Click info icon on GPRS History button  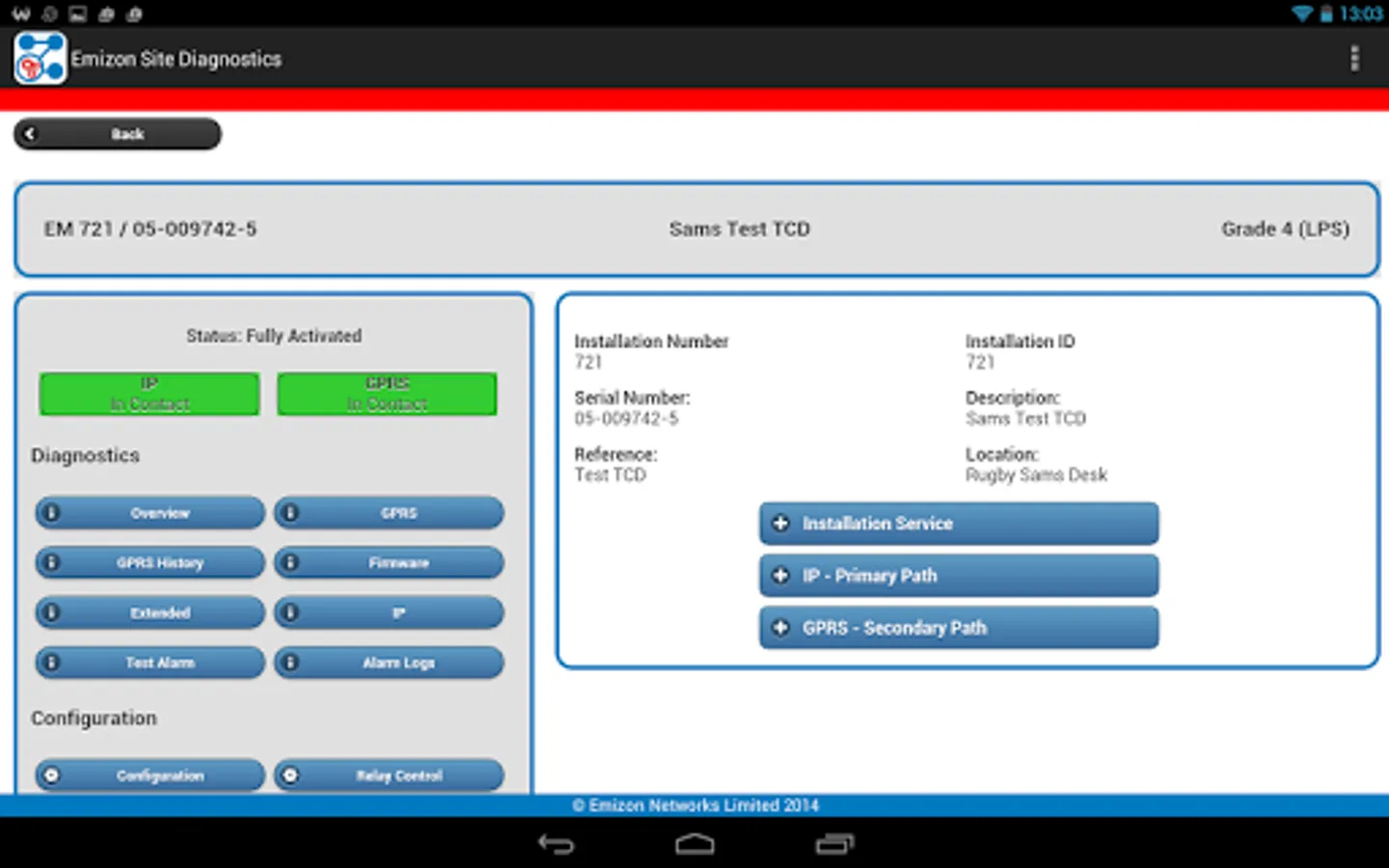tap(52, 562)
